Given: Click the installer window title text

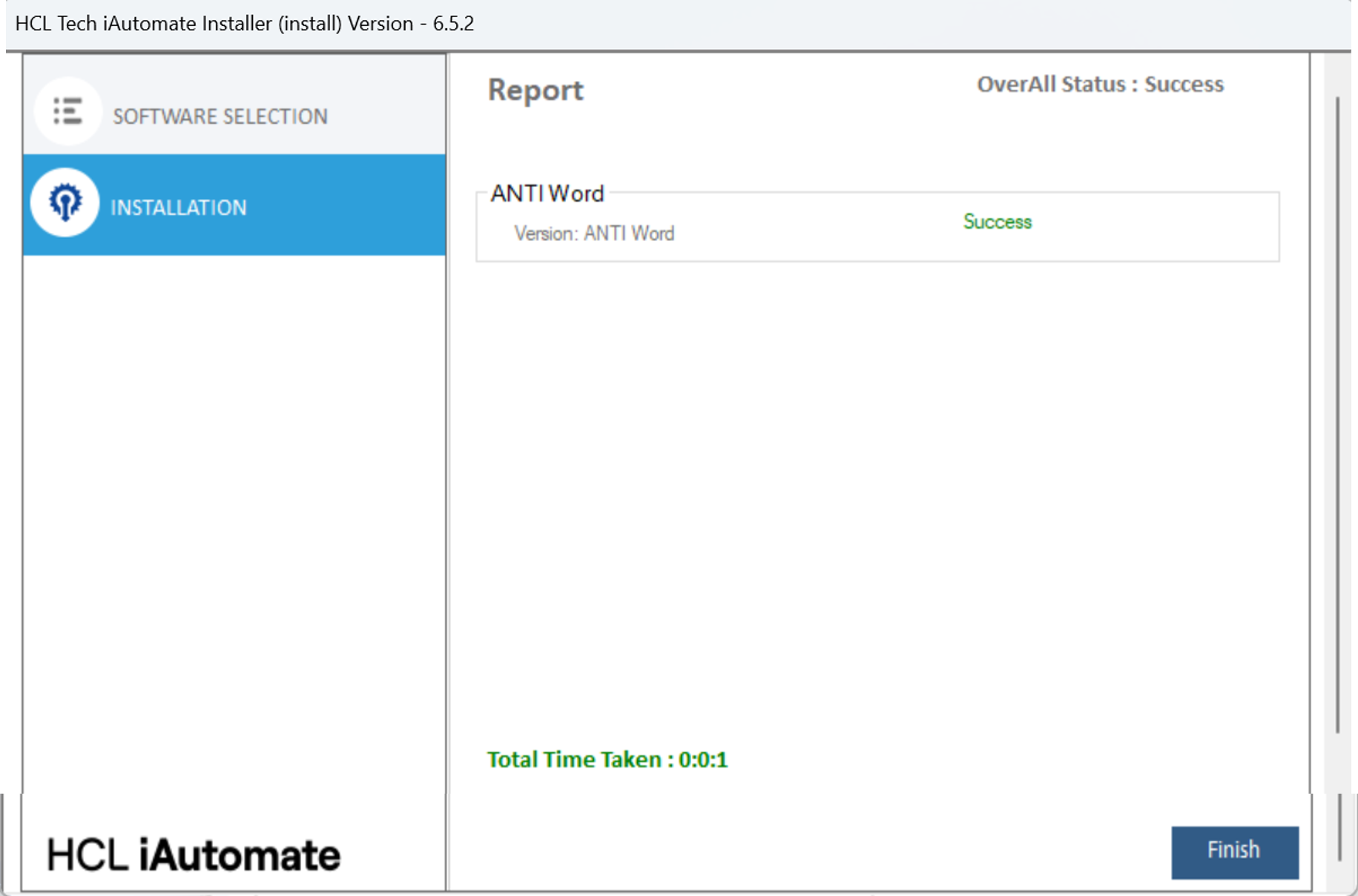Looking at the screenshot, I should 244,24.
